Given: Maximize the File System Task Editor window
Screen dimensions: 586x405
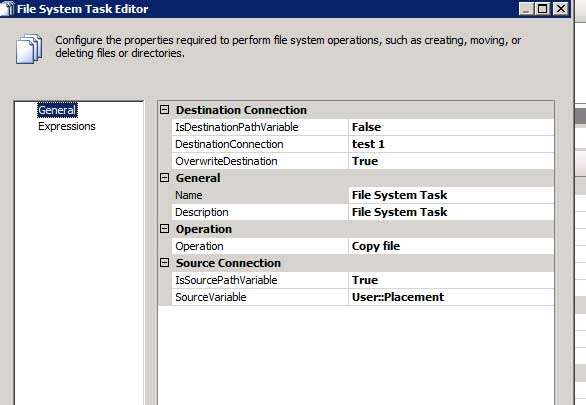Looking at the screenshot, I should pos(543,9).
